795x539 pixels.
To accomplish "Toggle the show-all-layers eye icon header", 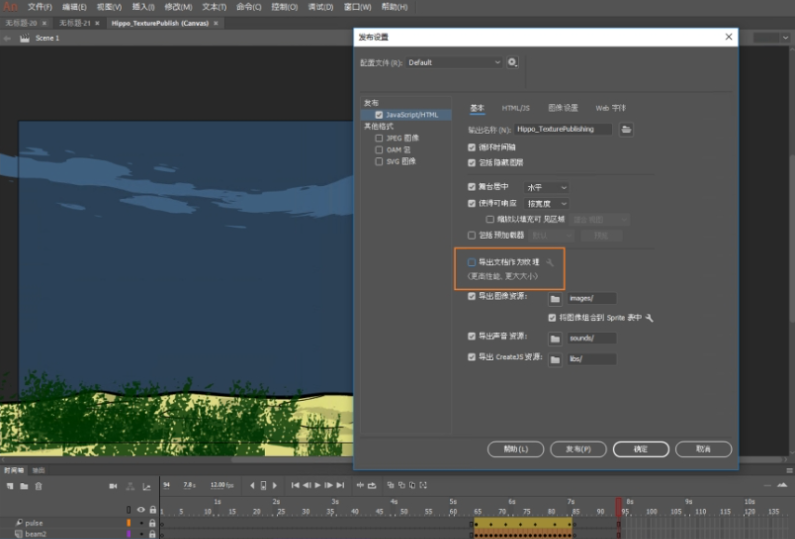I will click(x=141, y=510).
